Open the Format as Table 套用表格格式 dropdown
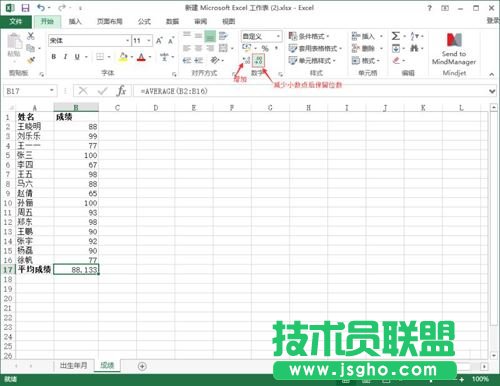Screen dimensions: 500x386 [315, 48]
